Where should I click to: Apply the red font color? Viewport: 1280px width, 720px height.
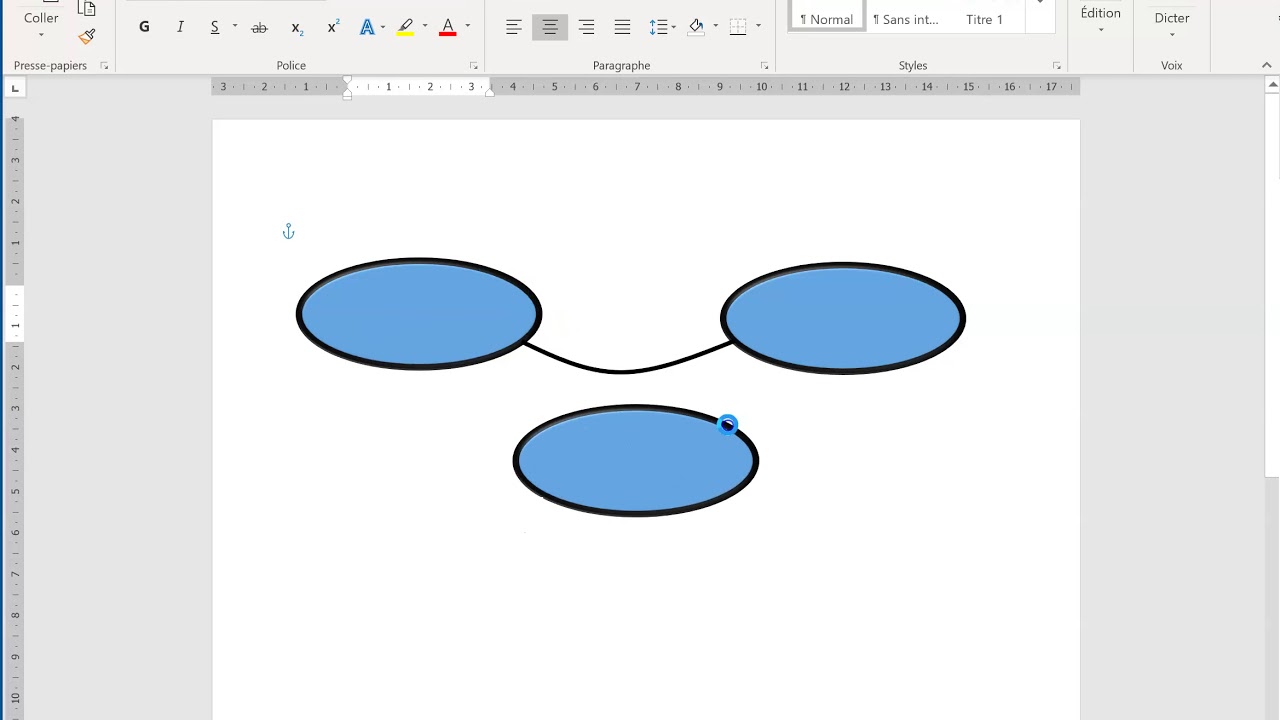[448, 27]
